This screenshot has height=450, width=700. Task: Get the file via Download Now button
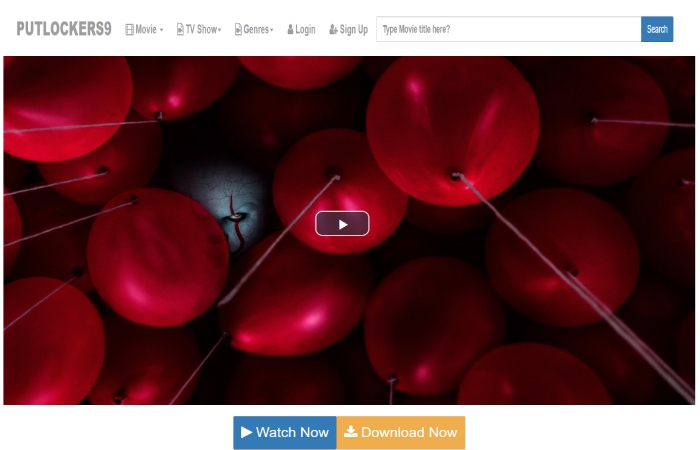tap(401, 432)
